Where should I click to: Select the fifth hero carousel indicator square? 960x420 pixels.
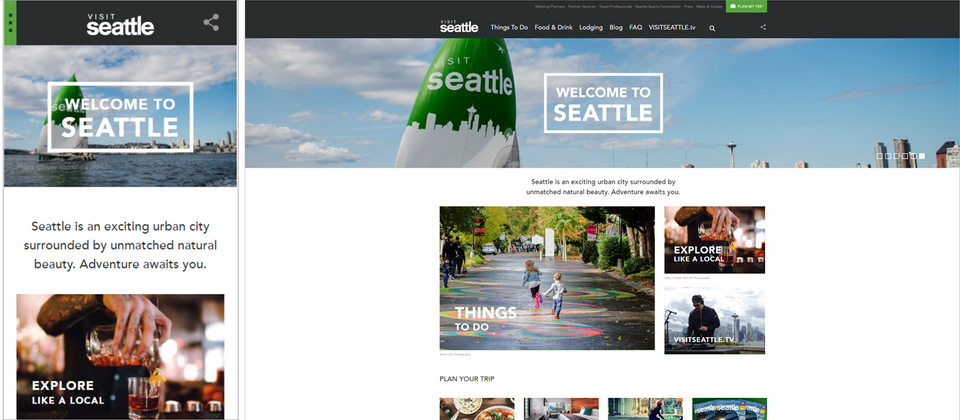[913, 156]
